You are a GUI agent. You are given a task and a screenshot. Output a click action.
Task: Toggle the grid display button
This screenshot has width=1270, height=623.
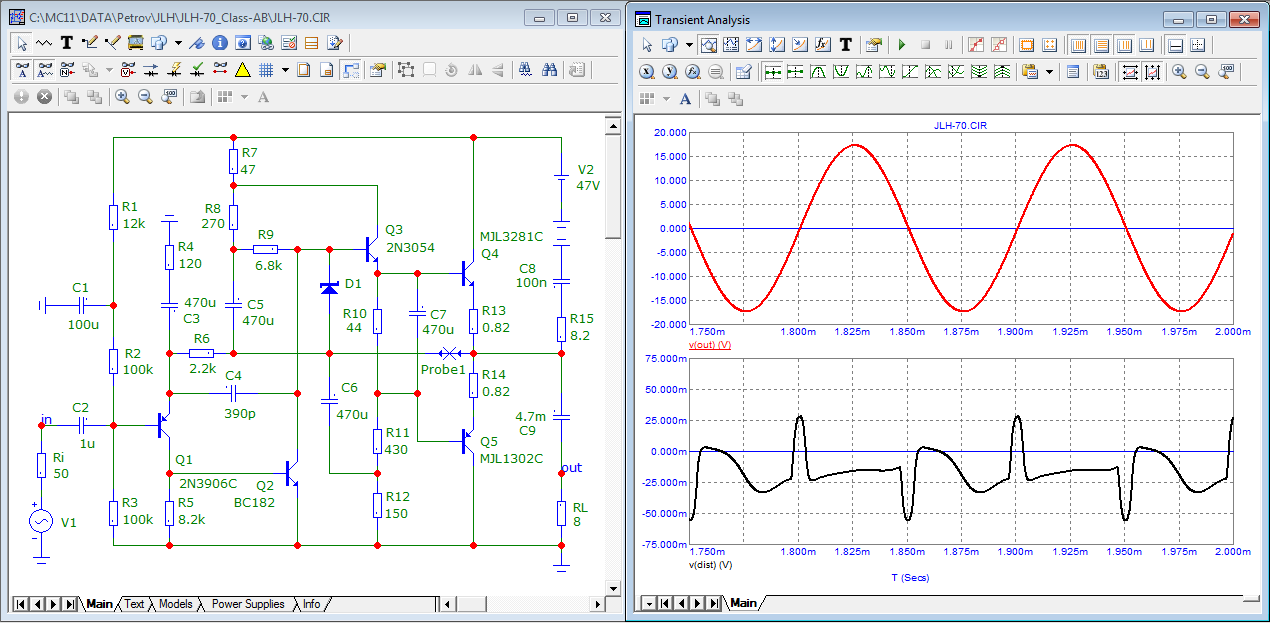(x=267, y=70)
